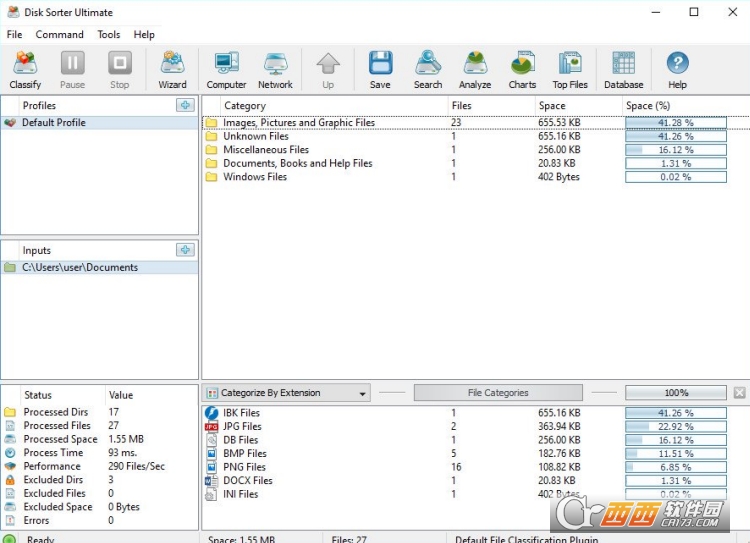This screenshot has height=543, width=750.
Task: Open the Command menu
Action: [x=60, y=34]
